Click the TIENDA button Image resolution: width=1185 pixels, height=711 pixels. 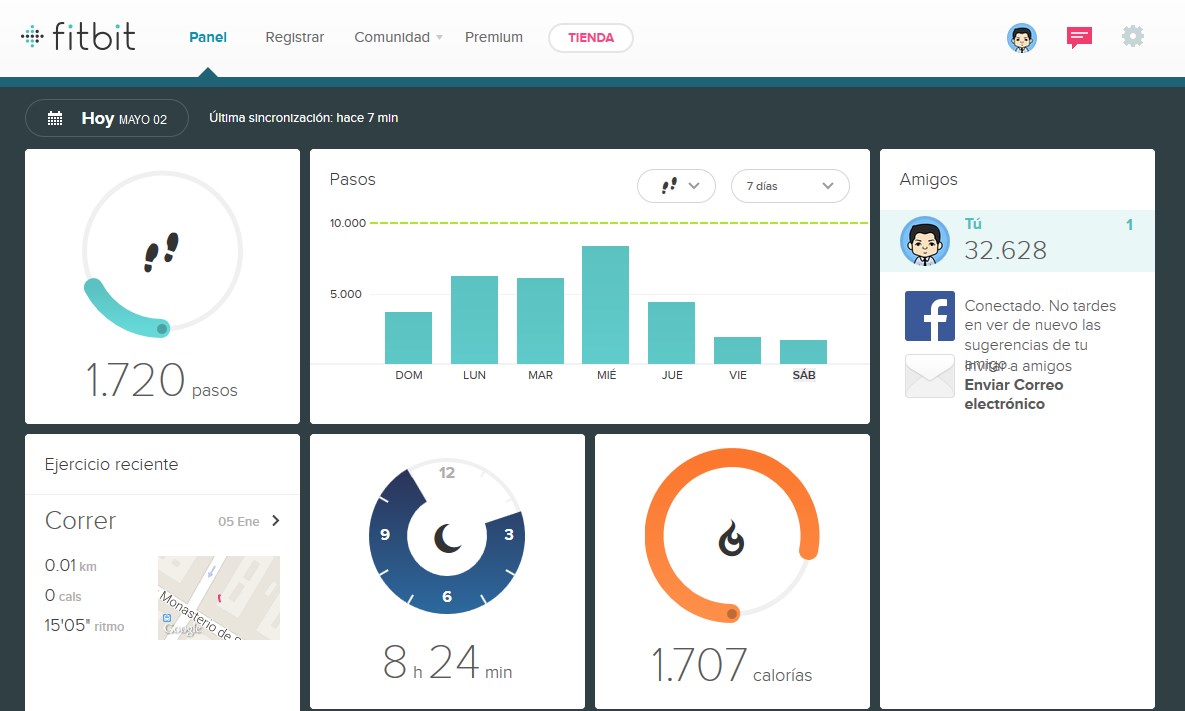[590, 38]
